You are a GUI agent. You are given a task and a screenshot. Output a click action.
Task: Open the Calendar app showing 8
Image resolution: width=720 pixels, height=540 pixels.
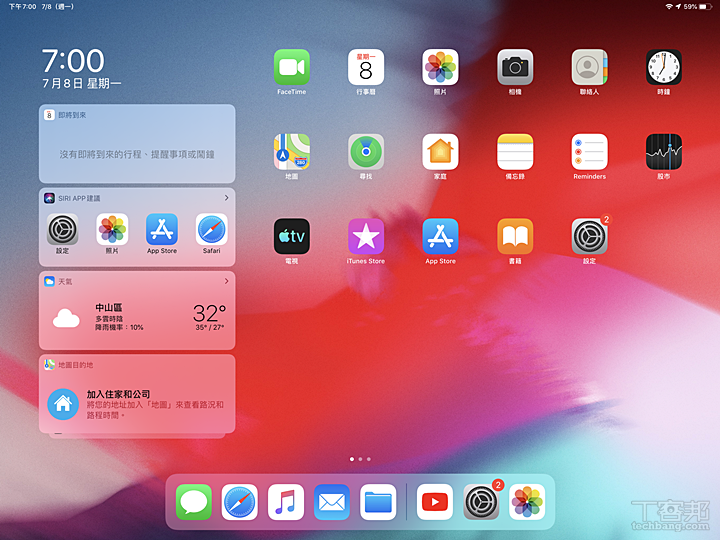point(366,67)
